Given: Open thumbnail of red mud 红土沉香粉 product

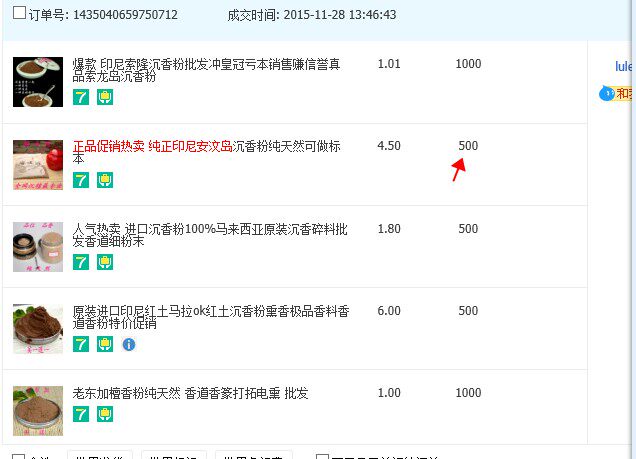Looking at the screenshot, I should pyautogui.click(x=38, y=329).
